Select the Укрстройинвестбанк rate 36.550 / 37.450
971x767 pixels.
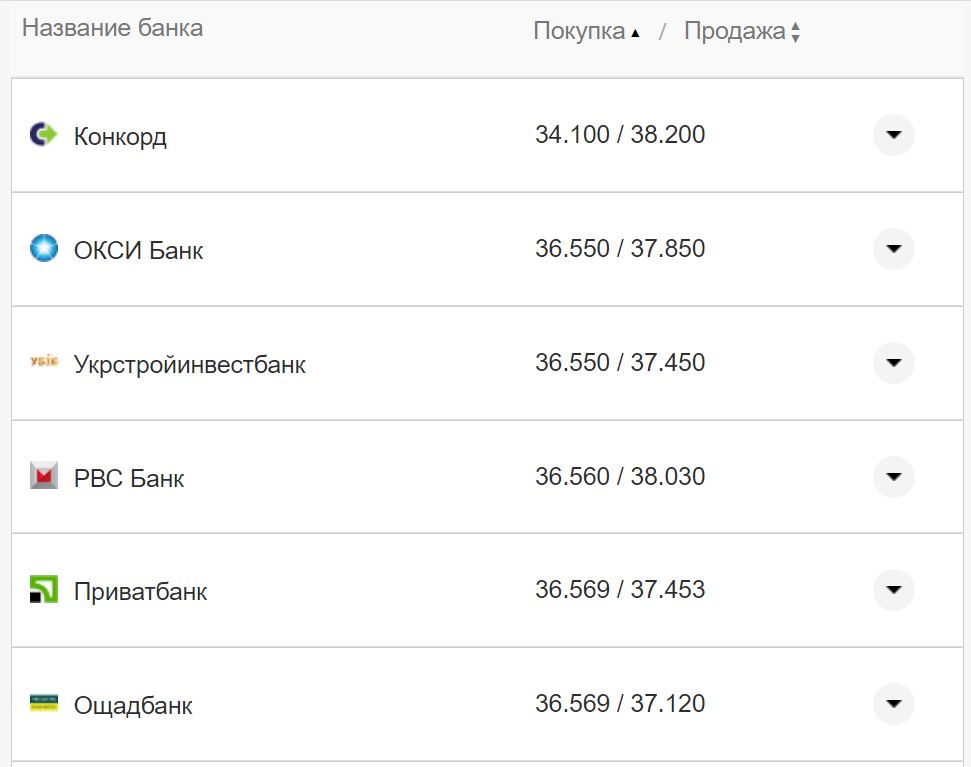620,362
